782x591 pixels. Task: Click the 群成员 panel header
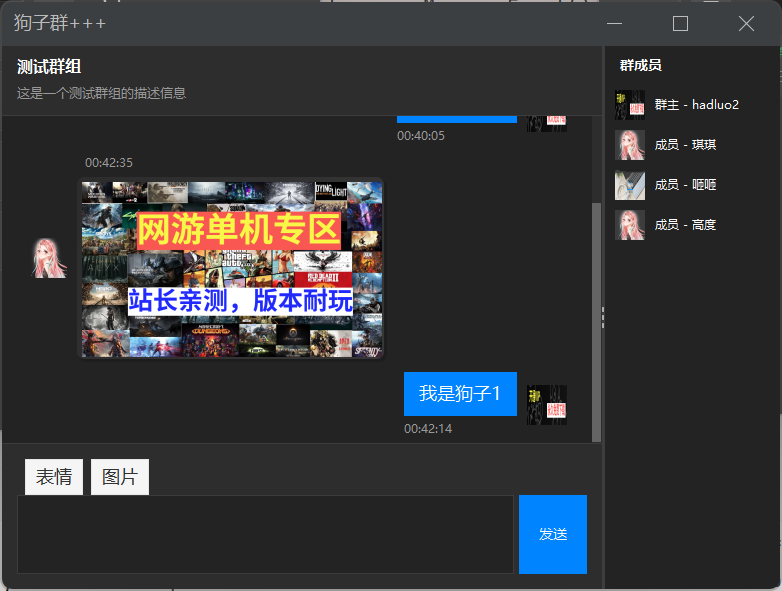[x=640, y=65]
